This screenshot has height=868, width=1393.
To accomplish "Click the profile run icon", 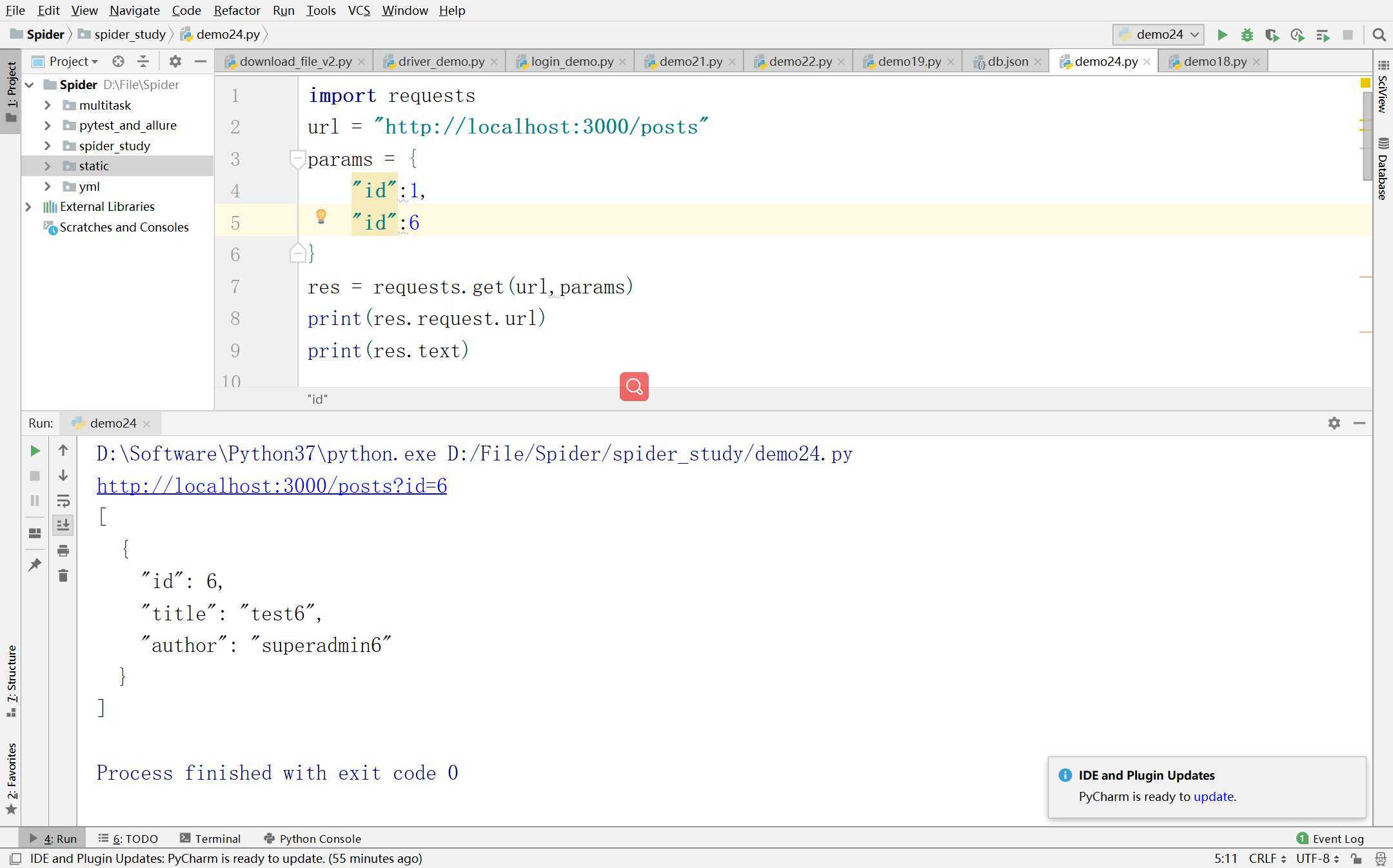I will [1298, 35].
